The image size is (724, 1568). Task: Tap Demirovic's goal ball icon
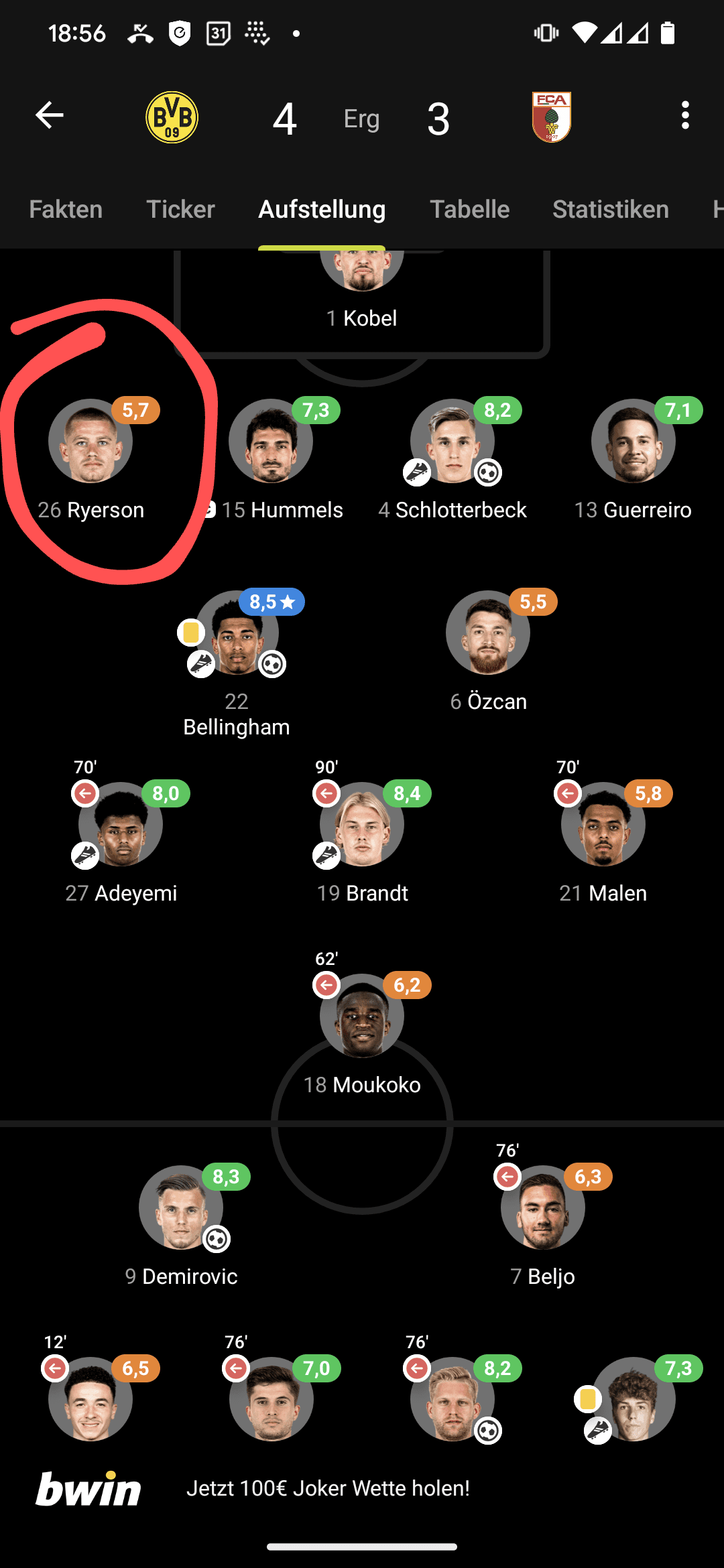tap(217, 1239)
